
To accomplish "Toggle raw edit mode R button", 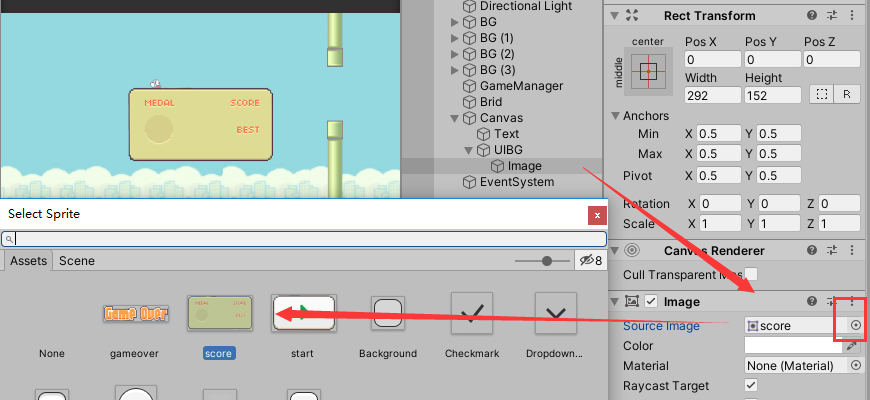I will (x=847, y=94).
